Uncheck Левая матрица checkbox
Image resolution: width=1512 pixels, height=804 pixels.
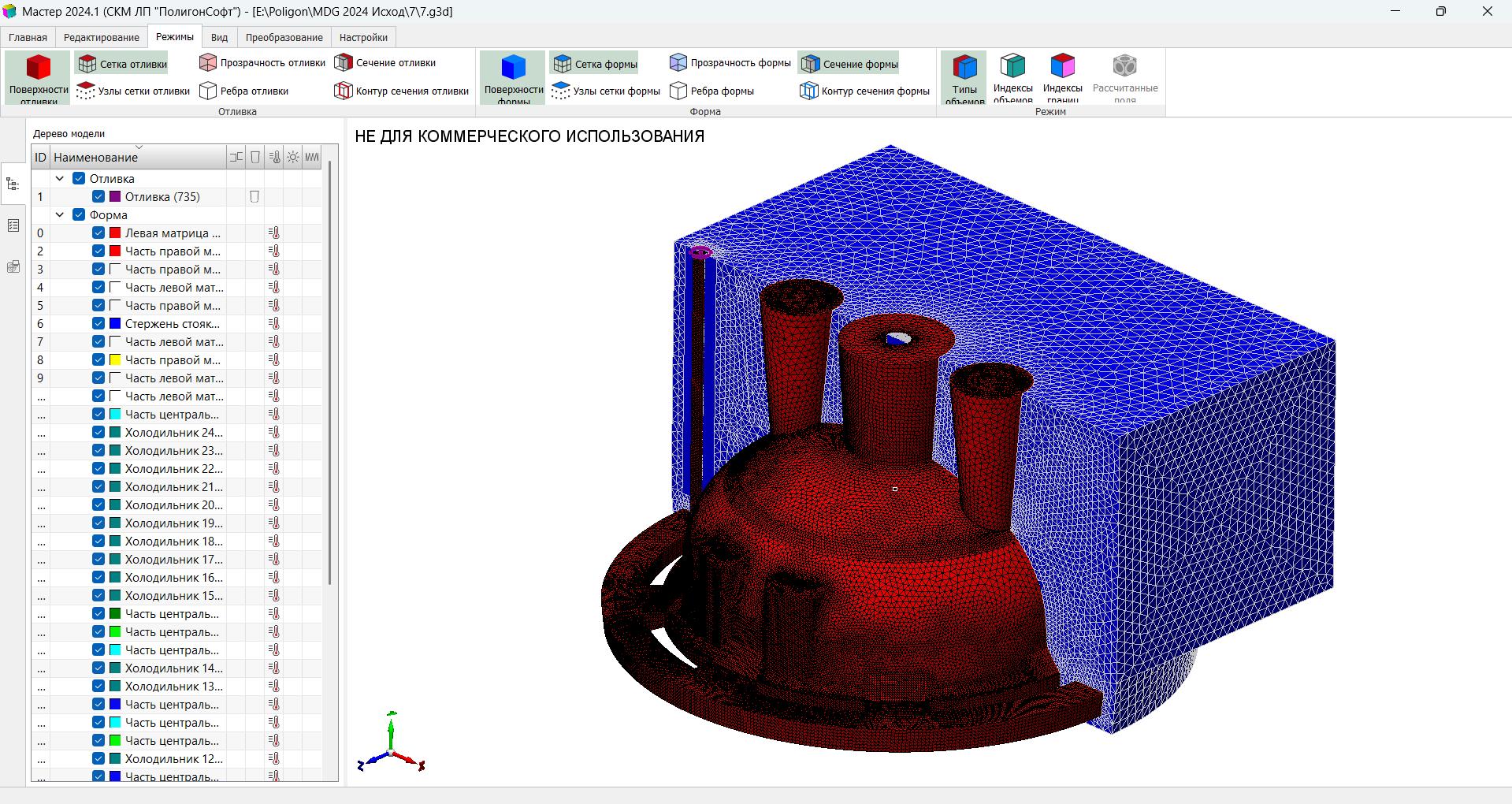point(98,233)
